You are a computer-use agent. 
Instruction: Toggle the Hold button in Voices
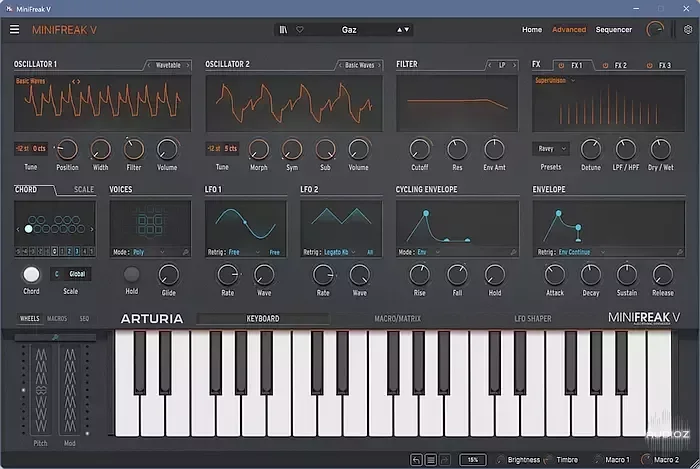click(x=131, y=274)
